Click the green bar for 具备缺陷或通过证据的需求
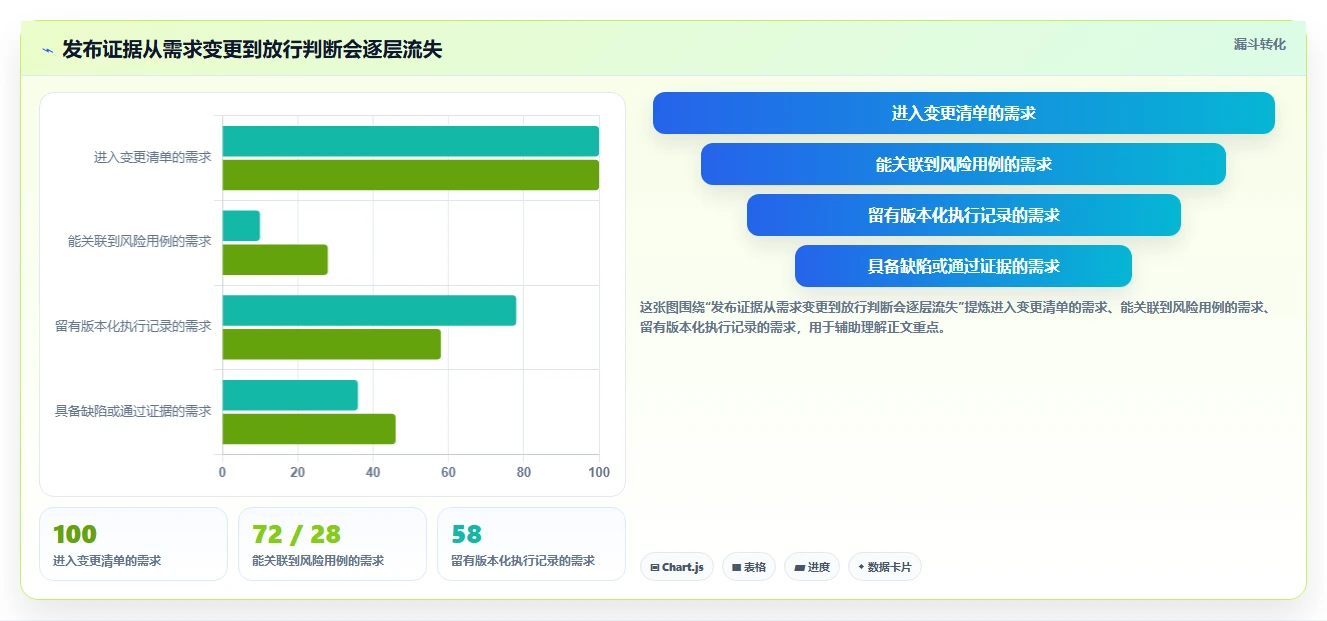1327x621 pixels. coord(309,429)
